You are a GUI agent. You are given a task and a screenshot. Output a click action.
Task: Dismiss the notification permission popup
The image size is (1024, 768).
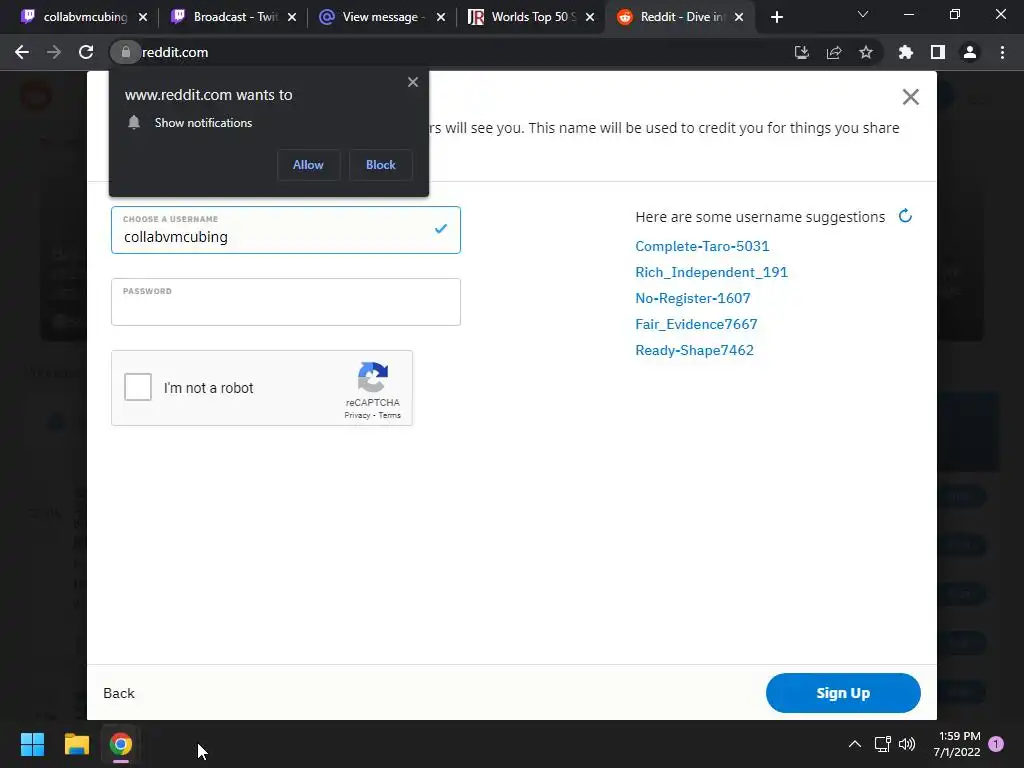coord(413,82)
